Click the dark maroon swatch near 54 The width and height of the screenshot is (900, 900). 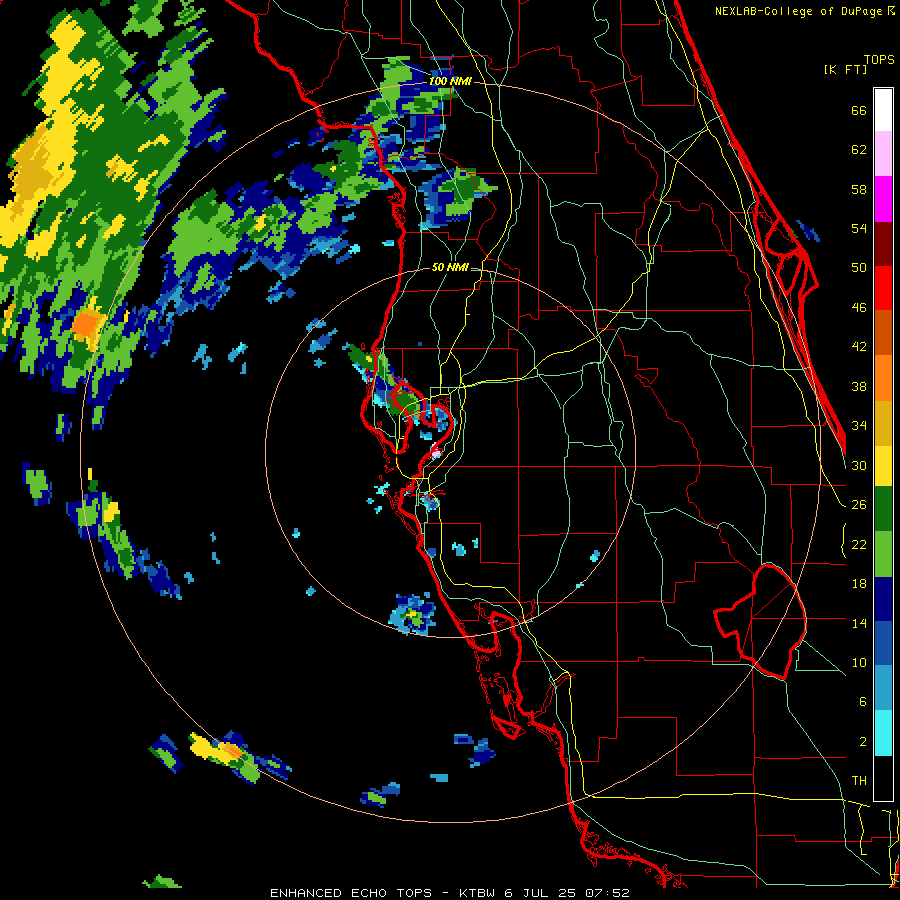tap(883, 243)
